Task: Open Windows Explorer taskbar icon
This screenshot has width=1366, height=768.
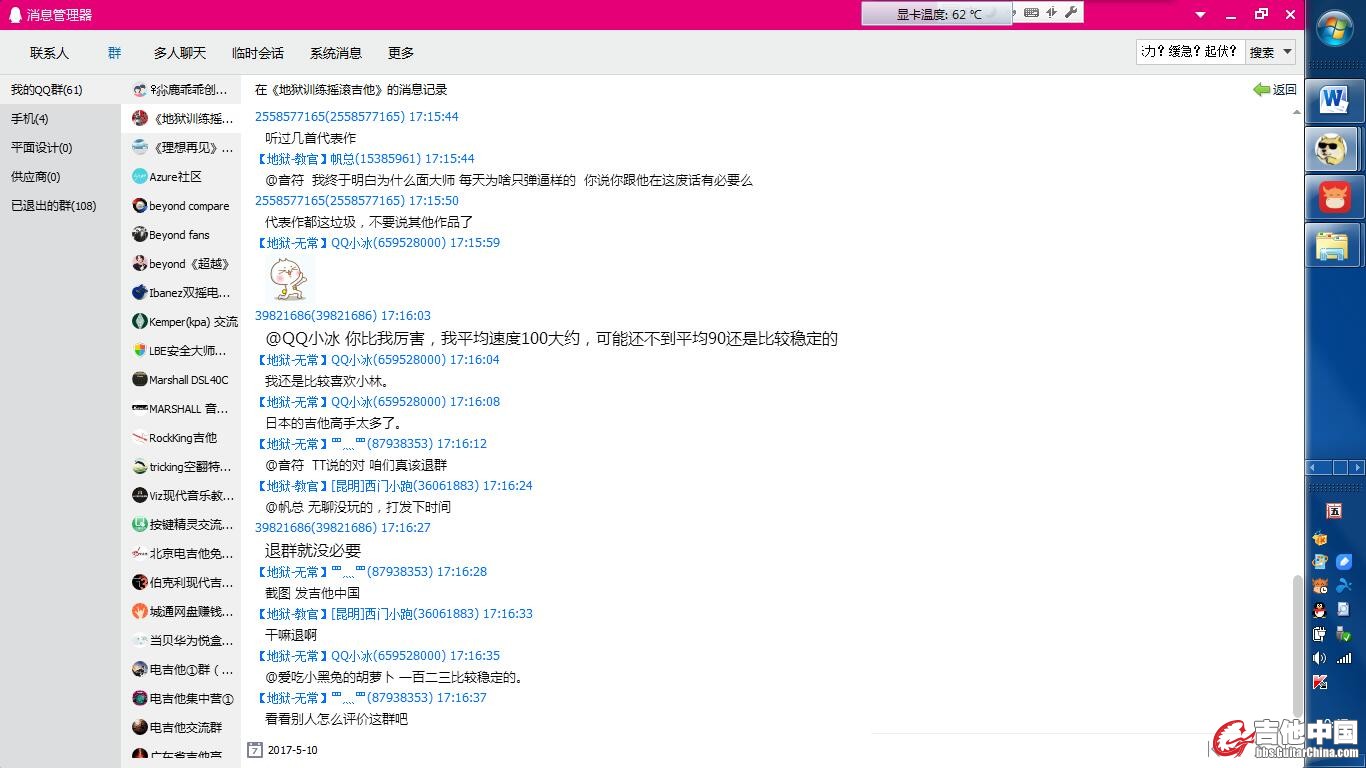Action: [1333, 245]
